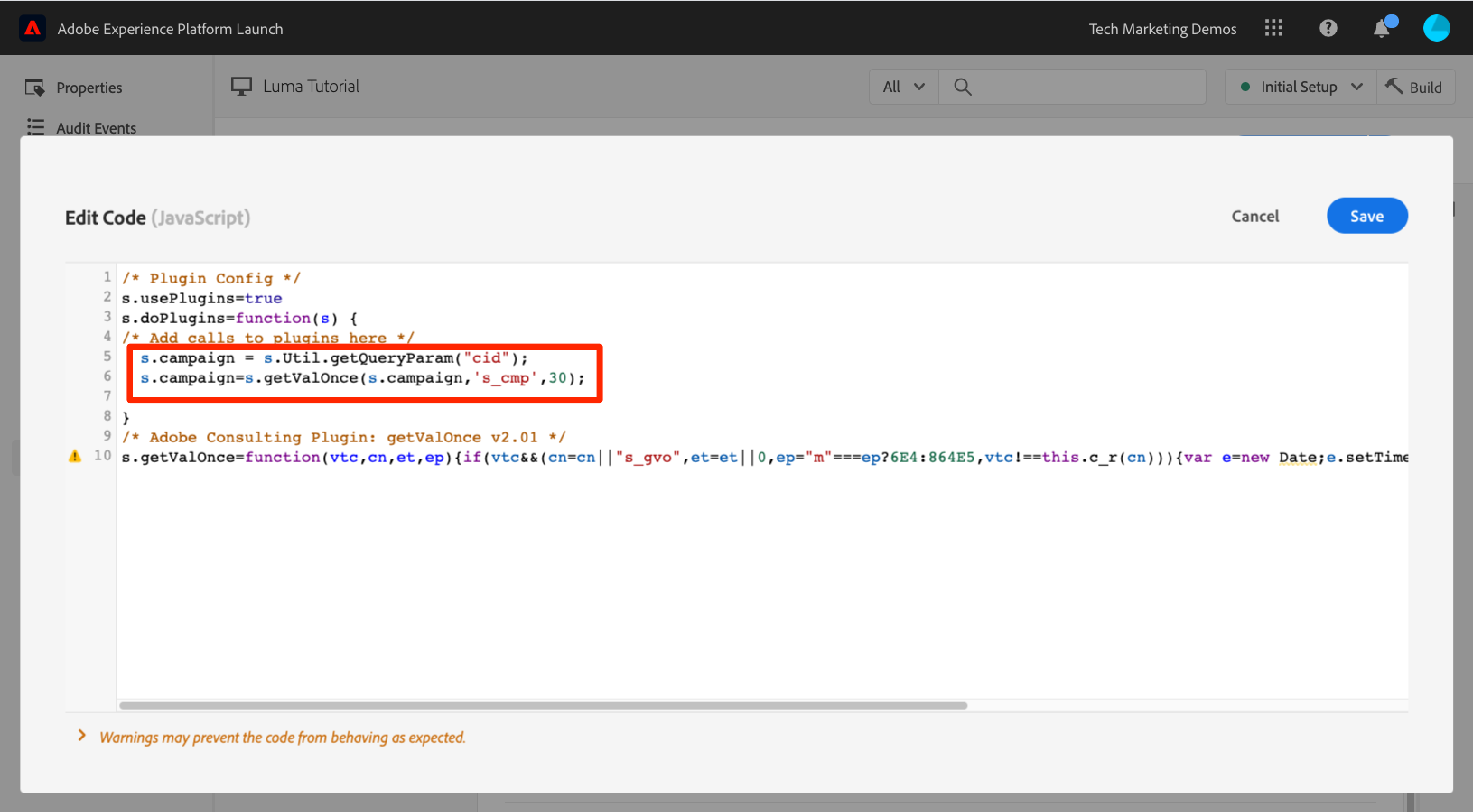
Task: Click the Tech Marketing Demos organization name
Action: [x=1162, y=28]
